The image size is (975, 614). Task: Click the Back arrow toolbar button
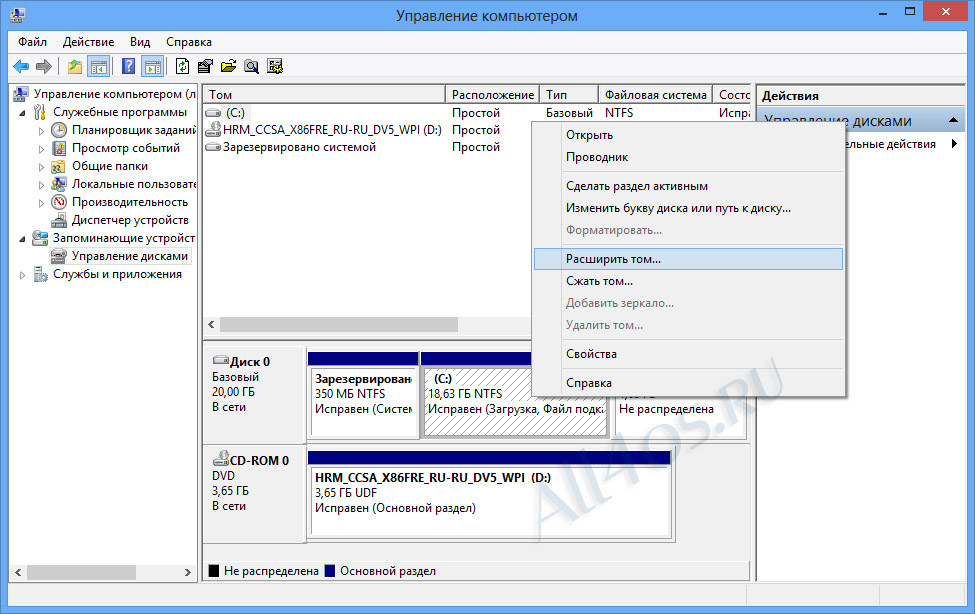pos(21,66)
